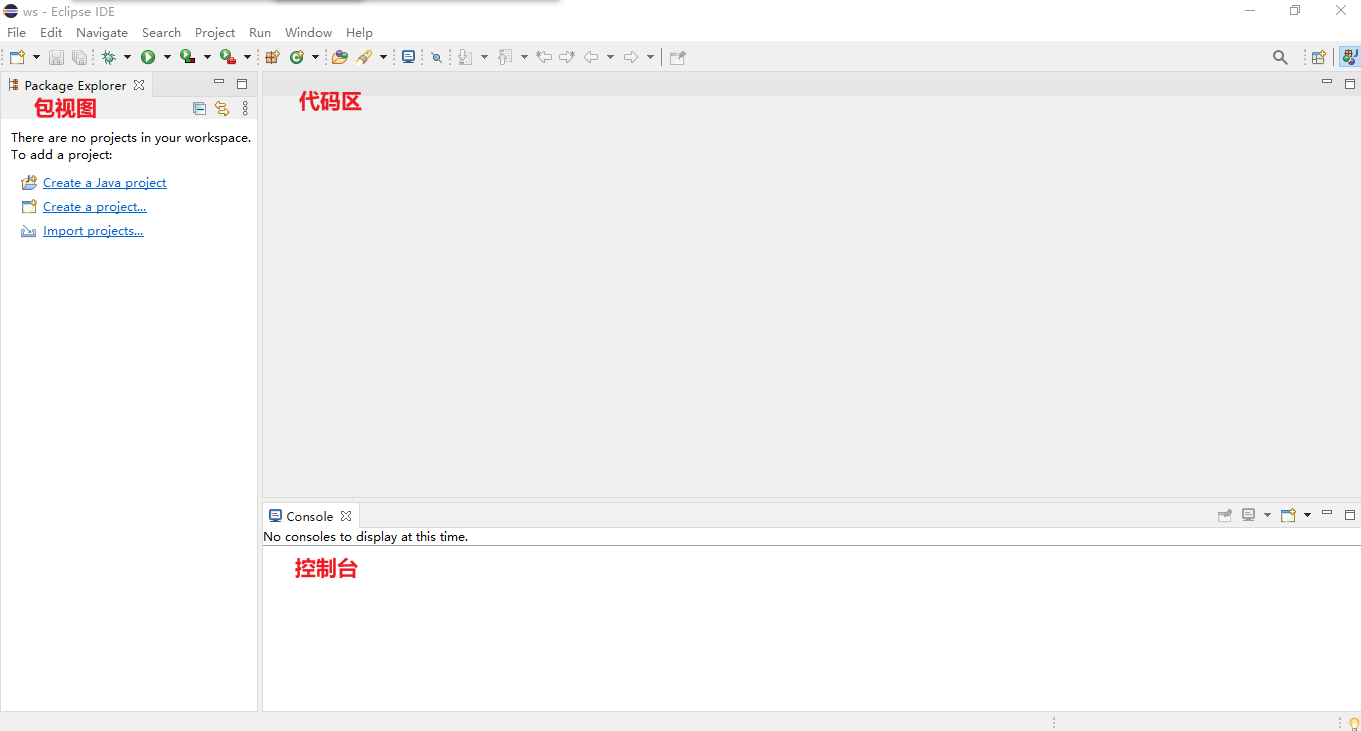The width and height of the screenshot is (1361, 731).
Task: Click the green Run button
Action: click(148, 57)
